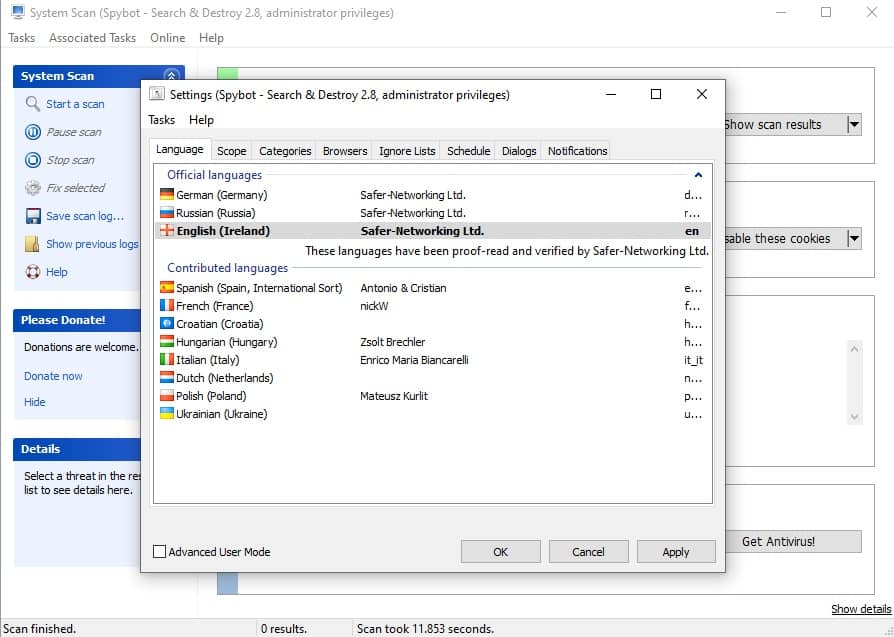This screenshot has width=894, height=637.
Task: Collapse the Official languages group
Action: (x=698, y=175)
